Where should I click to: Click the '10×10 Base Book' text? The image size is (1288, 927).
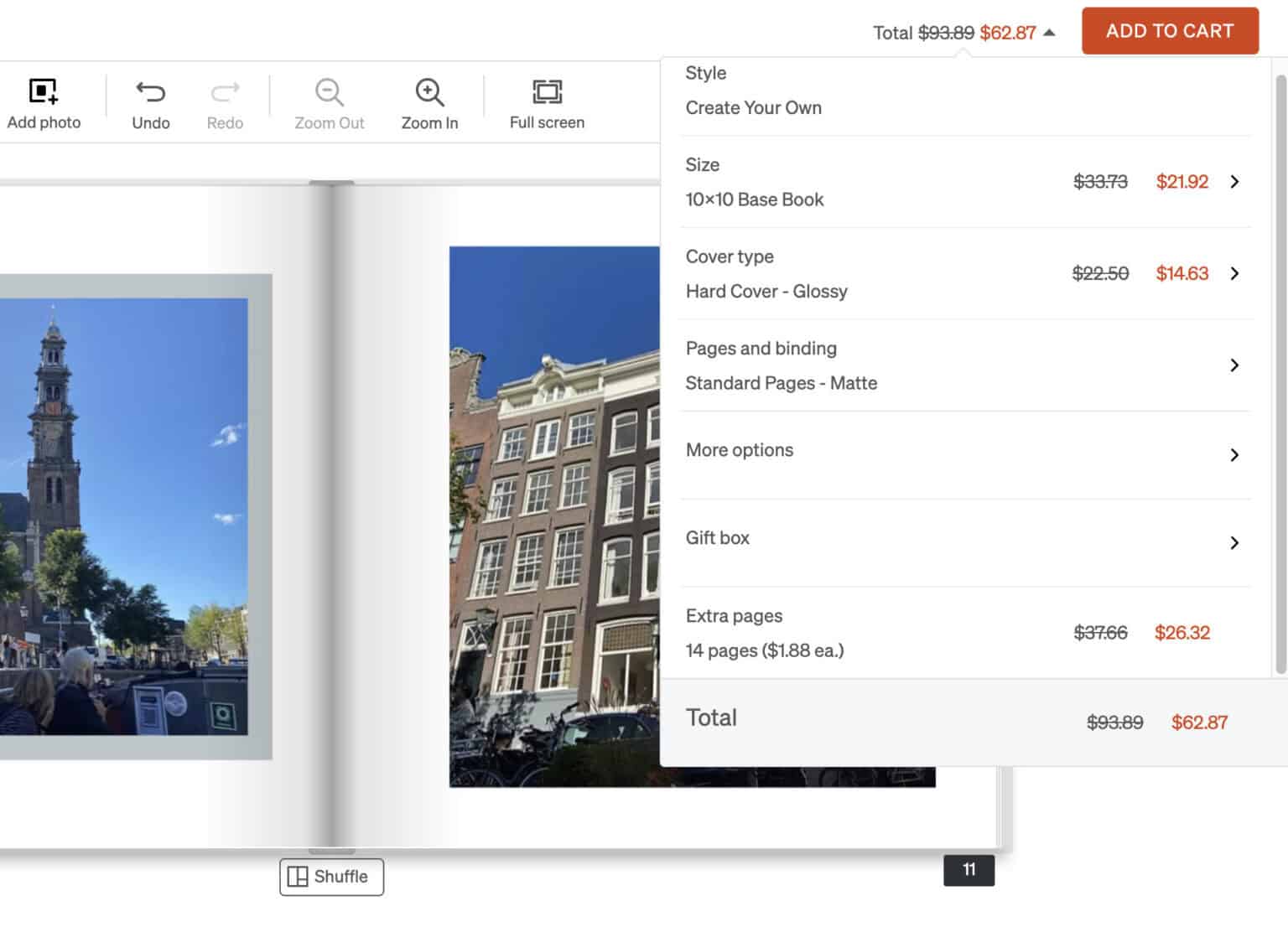(x=755, y=199)
